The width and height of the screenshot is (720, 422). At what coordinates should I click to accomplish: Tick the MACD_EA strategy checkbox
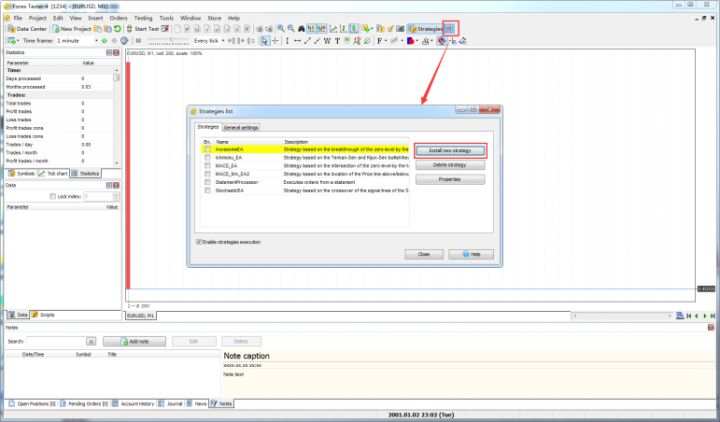pyautogui.click(x=208, y=166)
